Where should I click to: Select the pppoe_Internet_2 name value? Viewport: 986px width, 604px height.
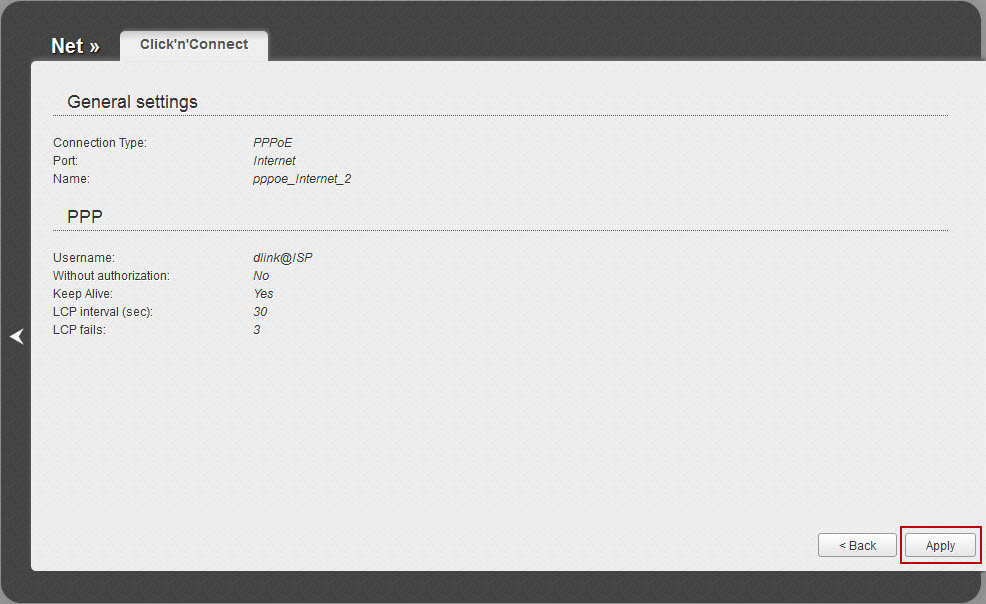pos(302,179)
